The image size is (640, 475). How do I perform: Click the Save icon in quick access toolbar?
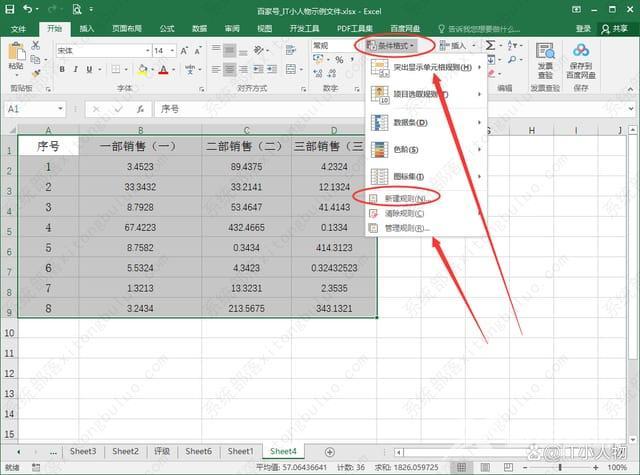click(x=9, y=9)
